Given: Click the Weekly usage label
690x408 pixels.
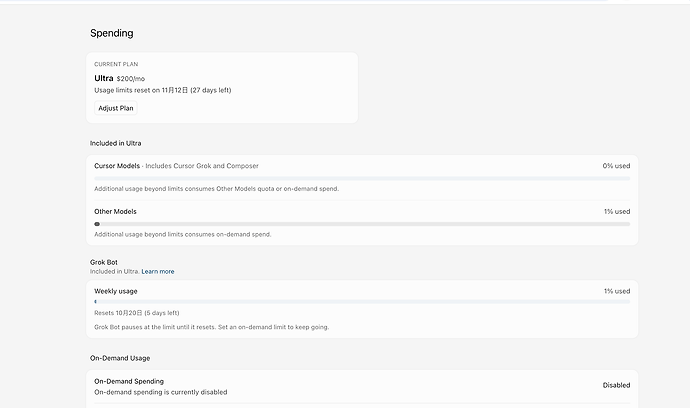Looking at the screenshot, I should click(x=116, y=291).
